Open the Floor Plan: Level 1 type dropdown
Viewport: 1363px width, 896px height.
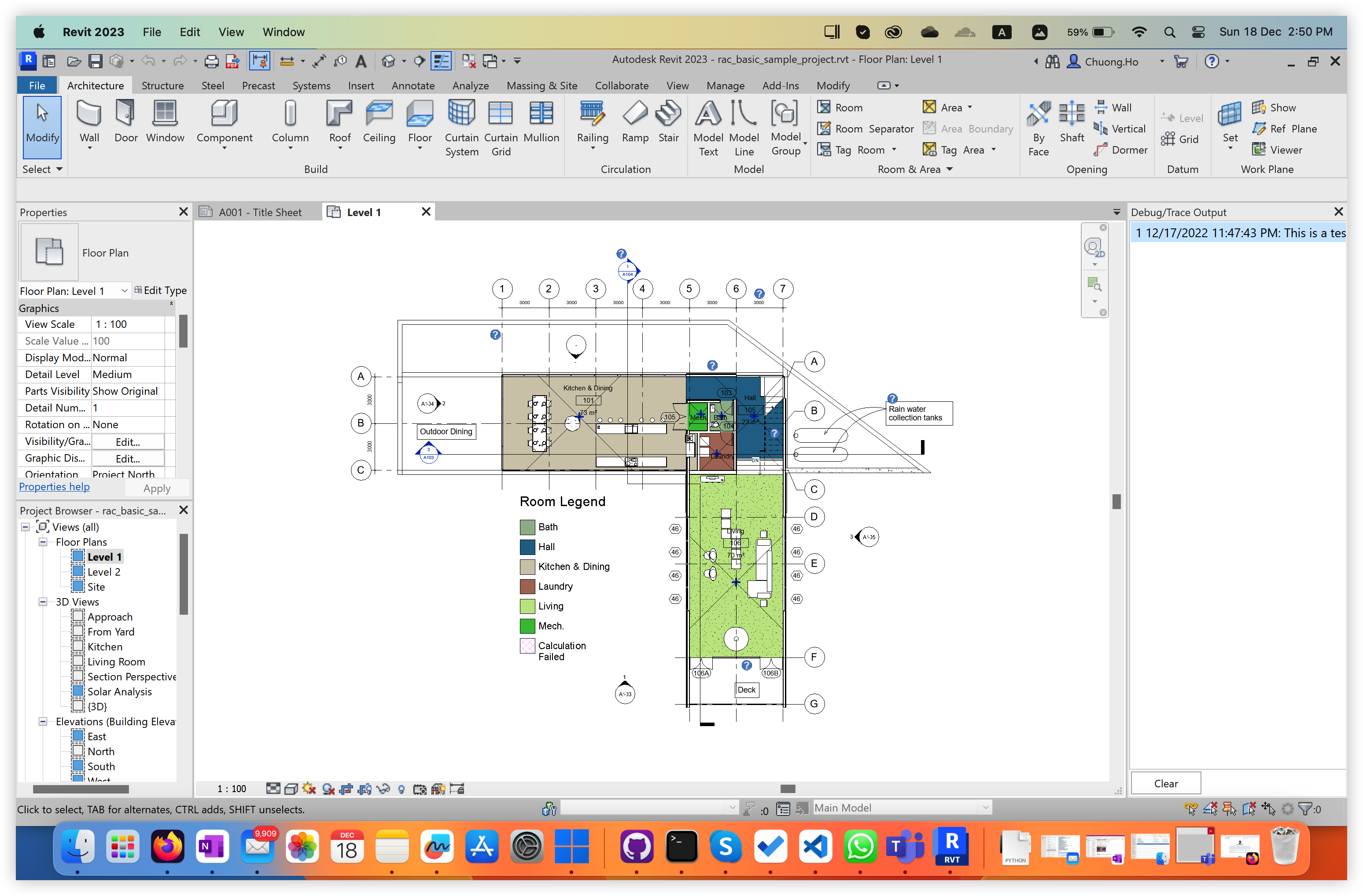(124, 291)
